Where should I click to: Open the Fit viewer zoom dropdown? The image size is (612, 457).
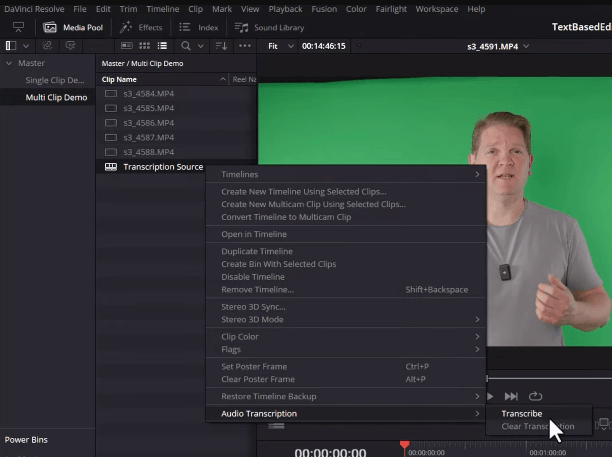[280, 46]
